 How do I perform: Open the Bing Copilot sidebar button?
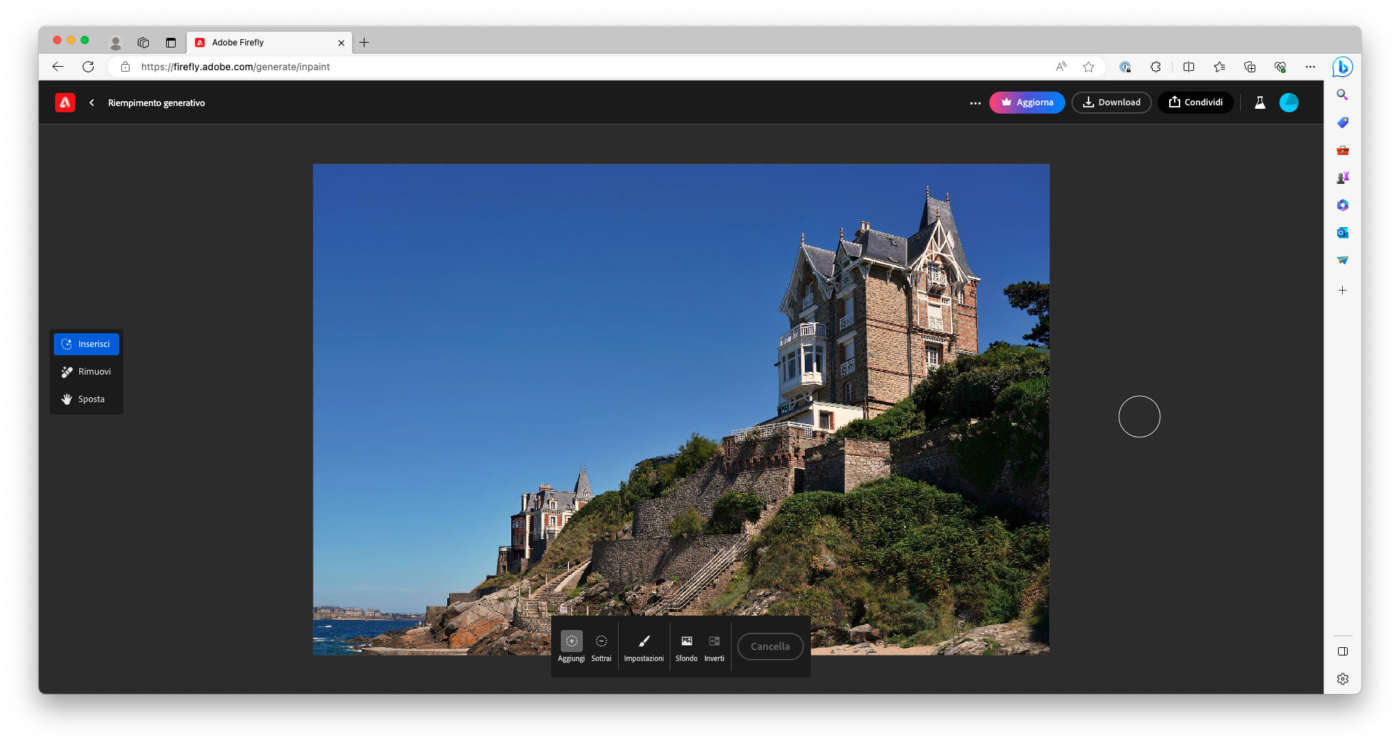point(1342,67)
